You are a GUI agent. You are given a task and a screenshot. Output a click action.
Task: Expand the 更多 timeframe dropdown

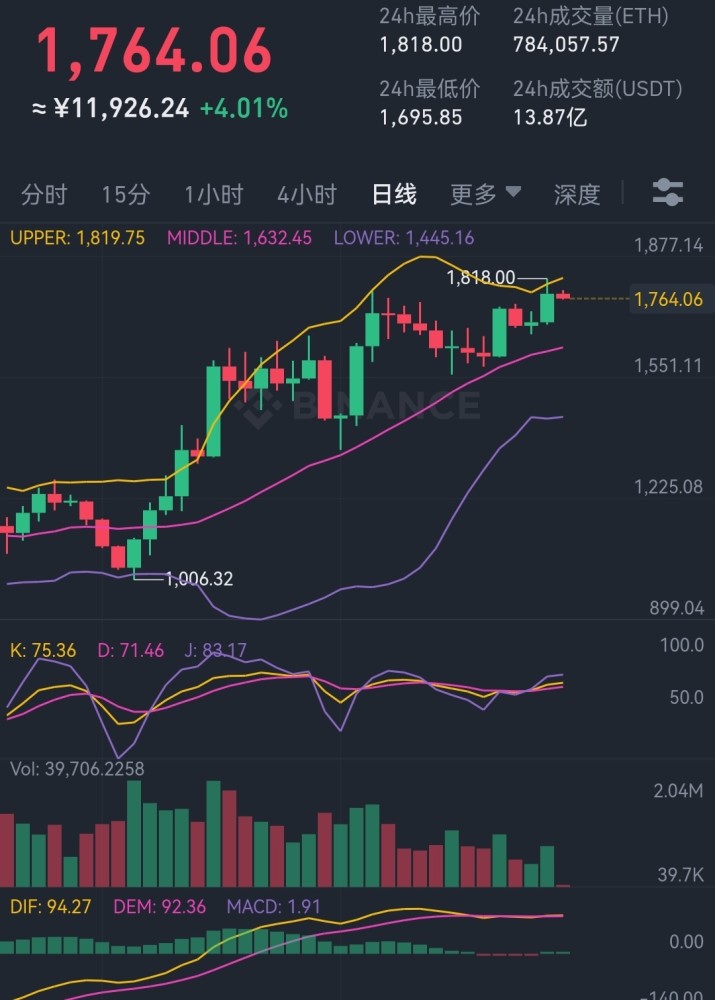click(x=485, y=194)
